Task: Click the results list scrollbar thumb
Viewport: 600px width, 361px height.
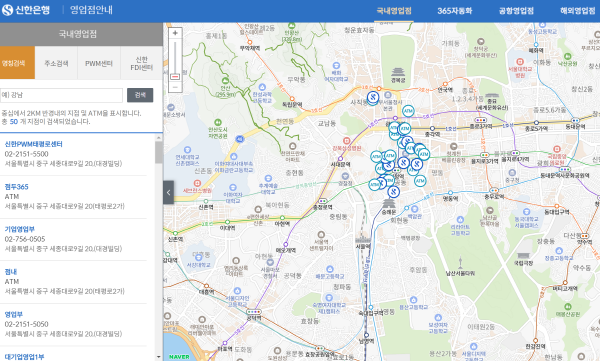Action: [x=158, y=152]
